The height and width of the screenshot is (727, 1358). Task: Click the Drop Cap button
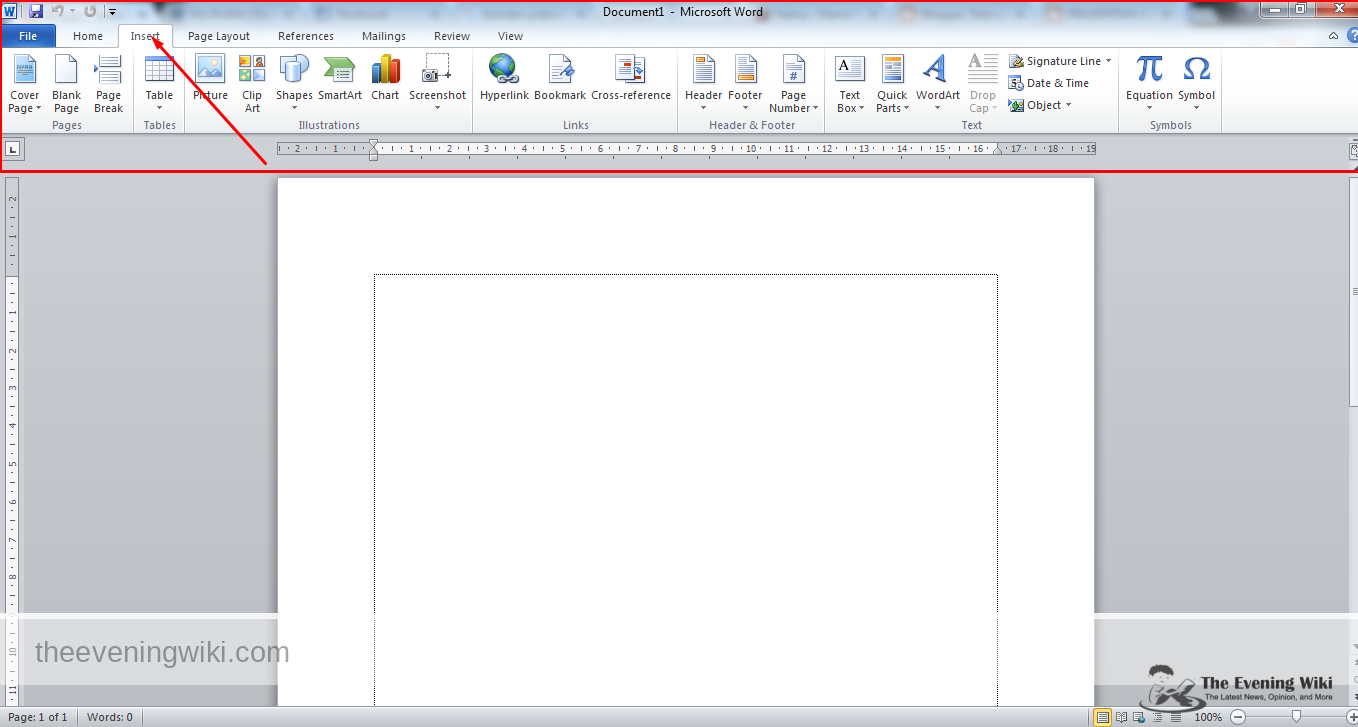[982, 84]
